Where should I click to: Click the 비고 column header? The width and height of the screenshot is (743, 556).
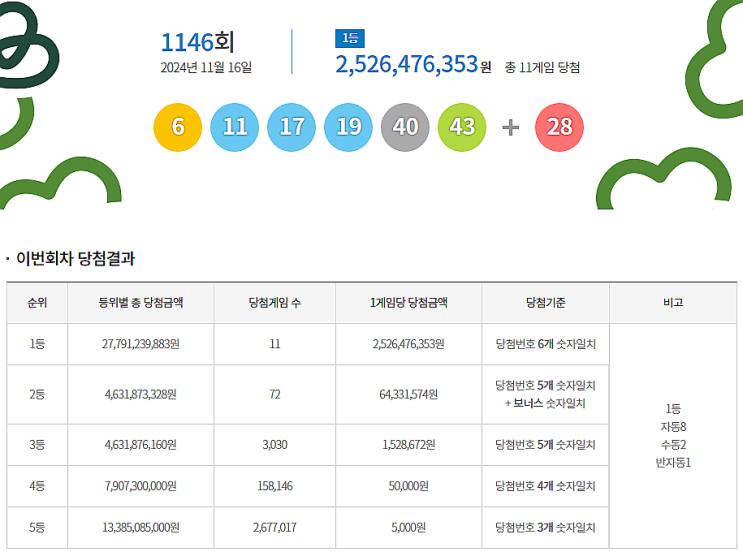point(673,302)
